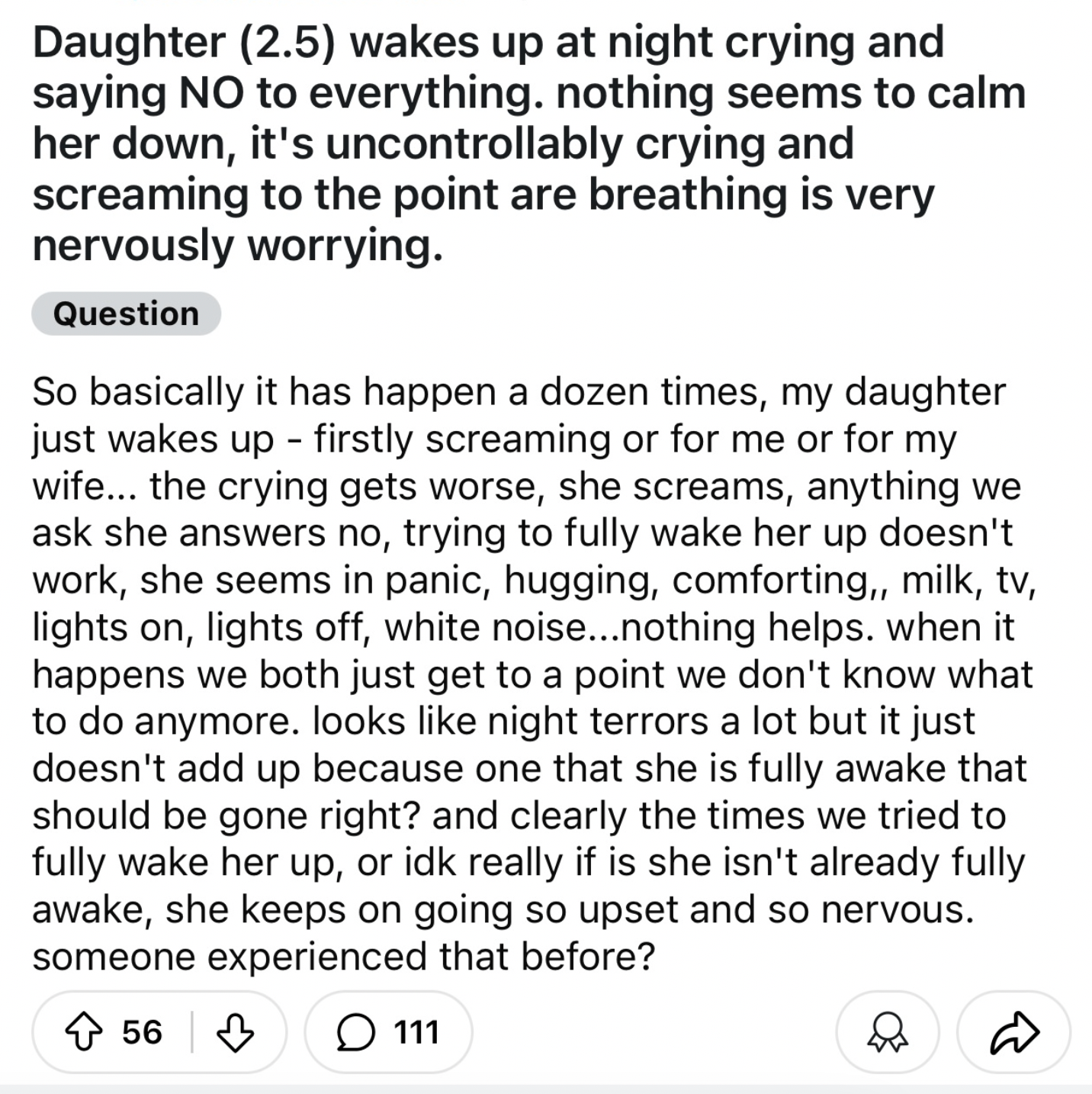Screen dimensions: 1092x1094
Task: Share the post with the curved arrow icon
Action: pos(1014,1033)
